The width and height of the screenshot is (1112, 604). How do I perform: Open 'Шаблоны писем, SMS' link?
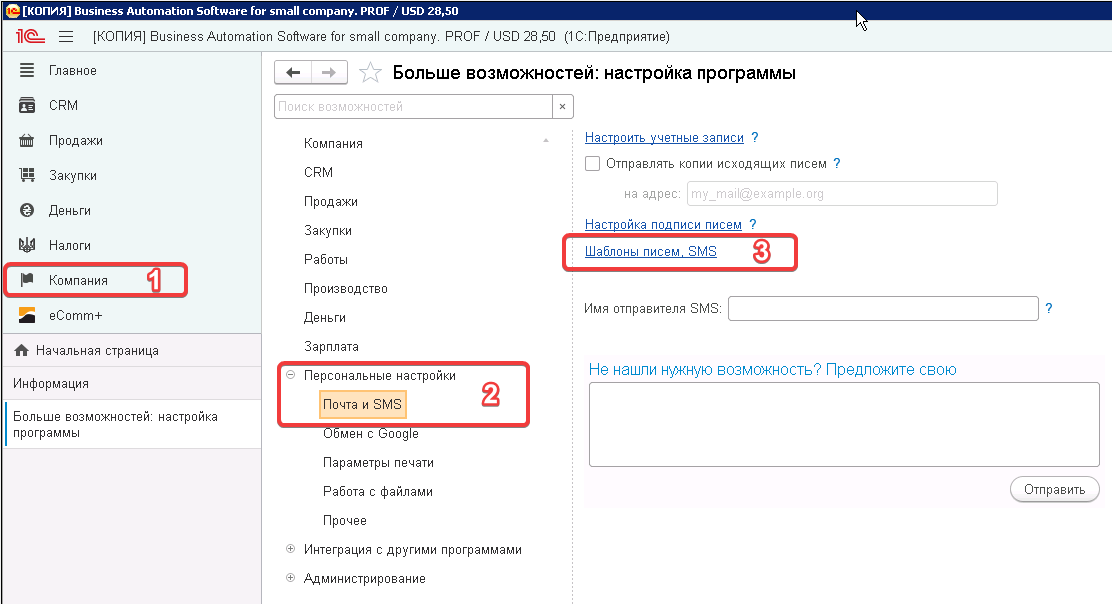pos(650,252)
